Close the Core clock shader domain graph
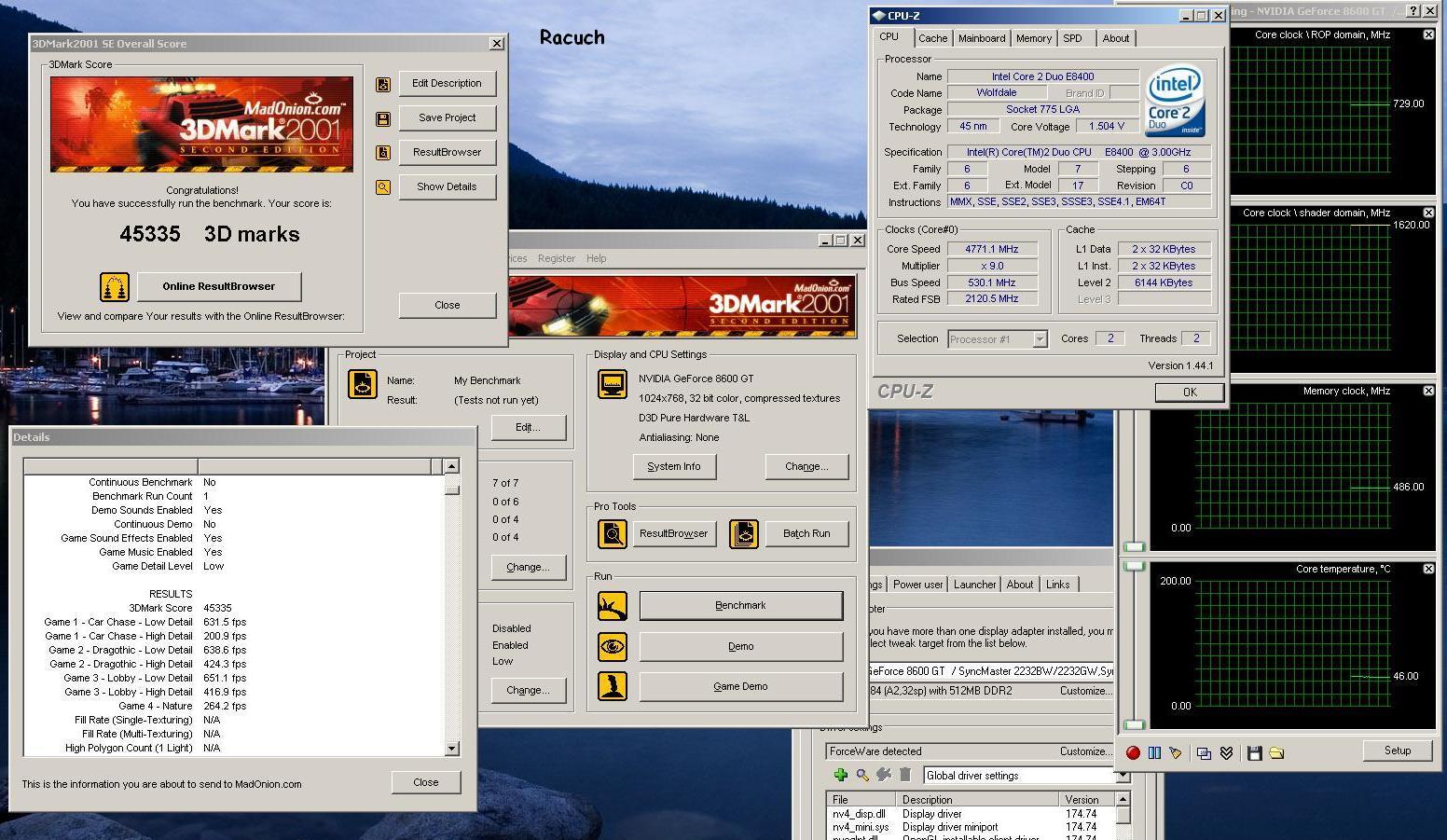The width and height of the screenshot is (1447, 840). pyautogui.click(x=1428, y=213)
